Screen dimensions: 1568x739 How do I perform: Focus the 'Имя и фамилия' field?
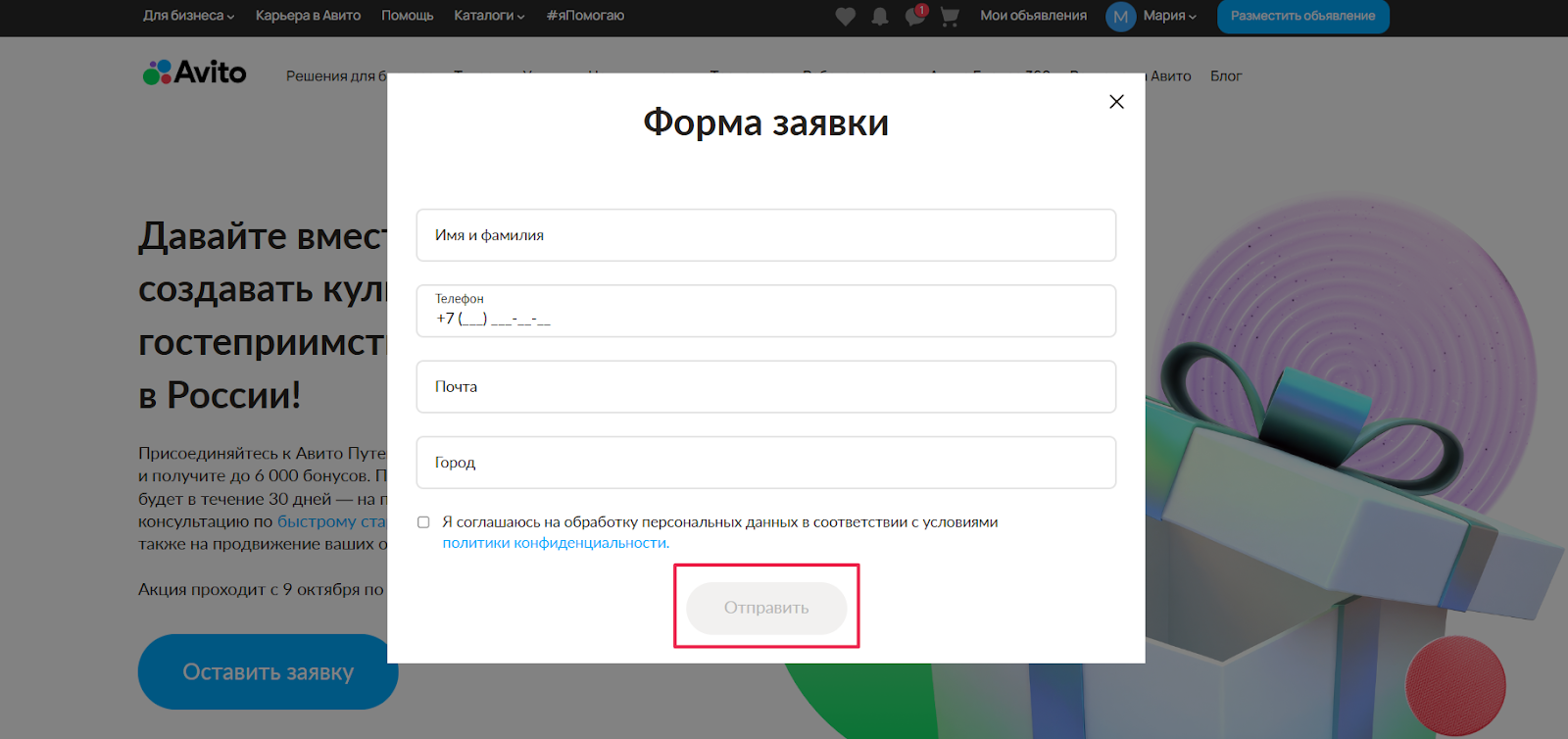(765, 235)
